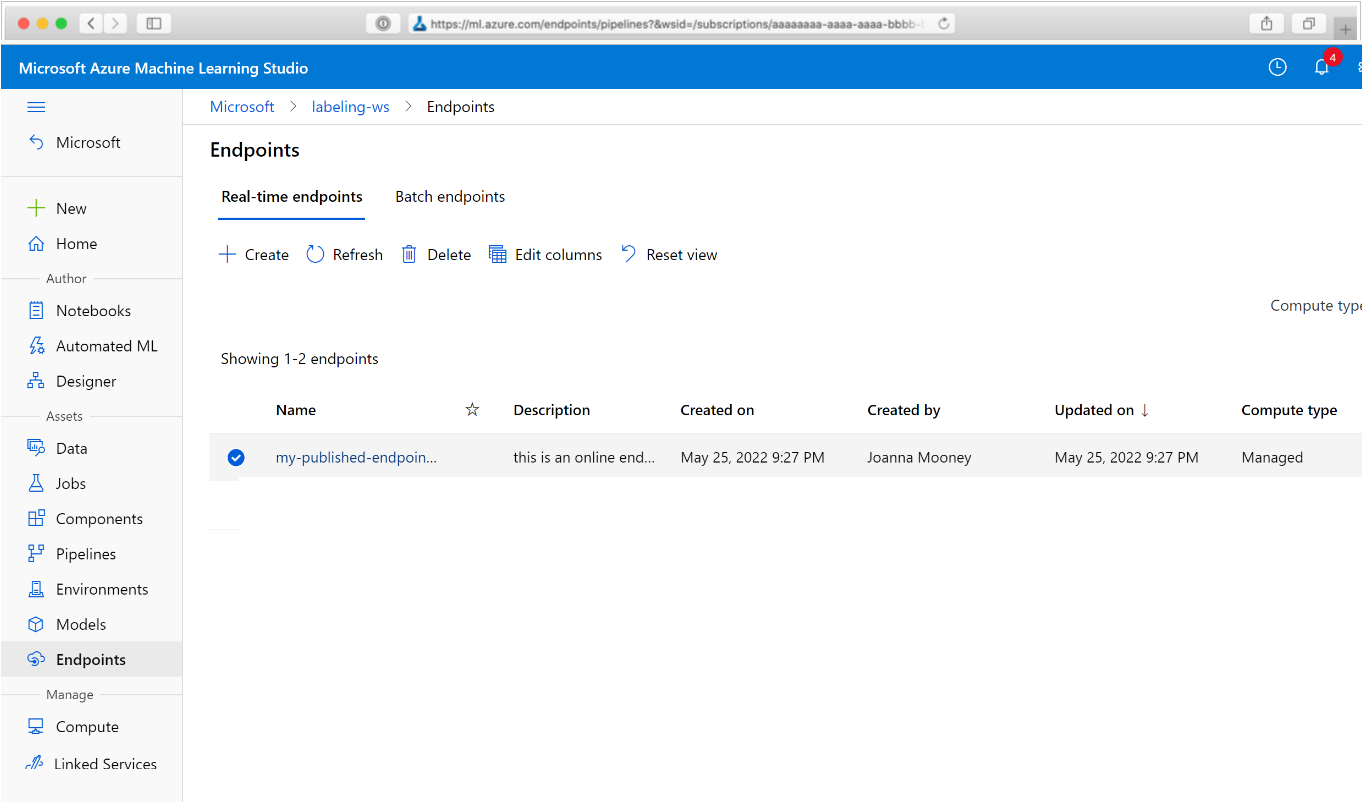Click the Safari share icon
The width and height of the screenshot is (1362, 802).
(1267, 23)
